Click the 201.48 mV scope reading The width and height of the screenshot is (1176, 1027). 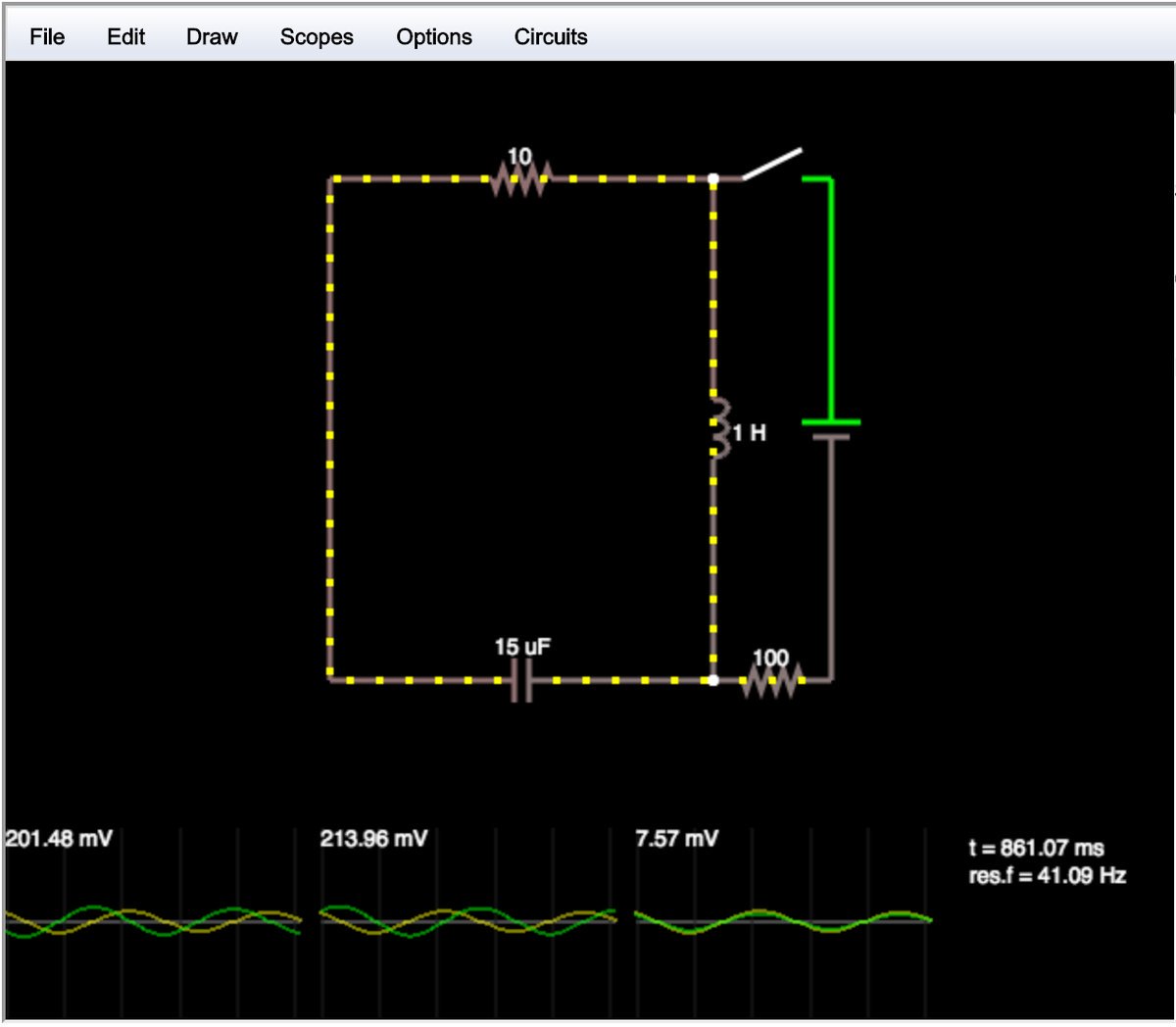[x=59, y=839]
